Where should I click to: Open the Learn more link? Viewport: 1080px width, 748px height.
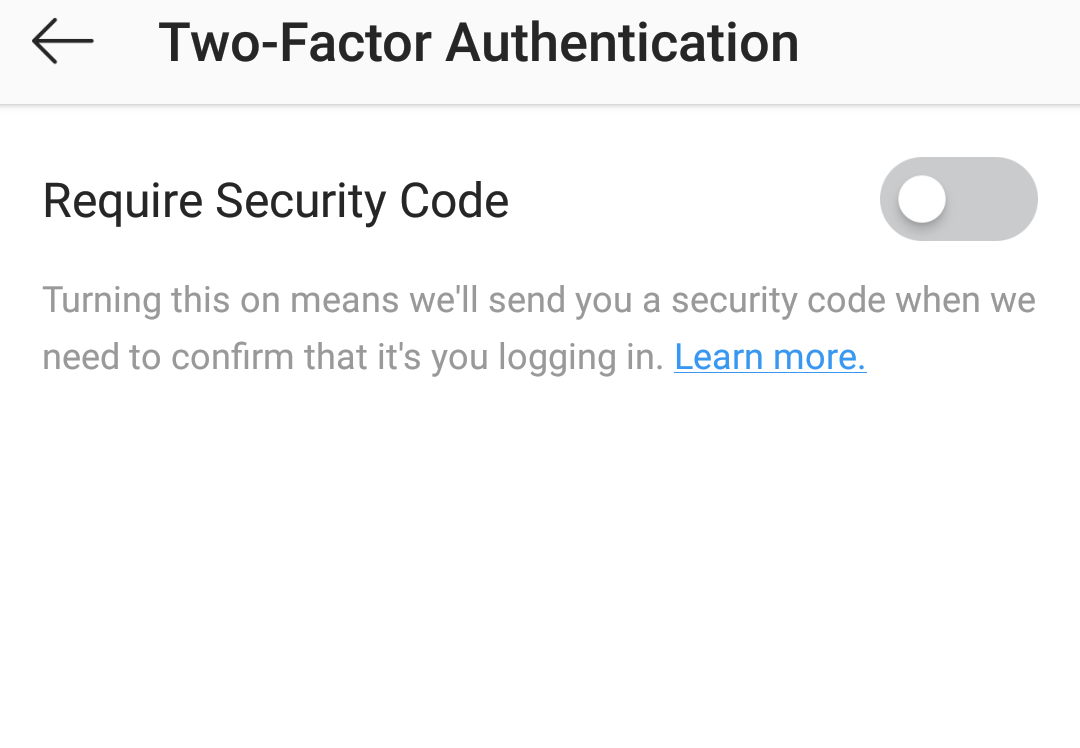pos(770,357)
